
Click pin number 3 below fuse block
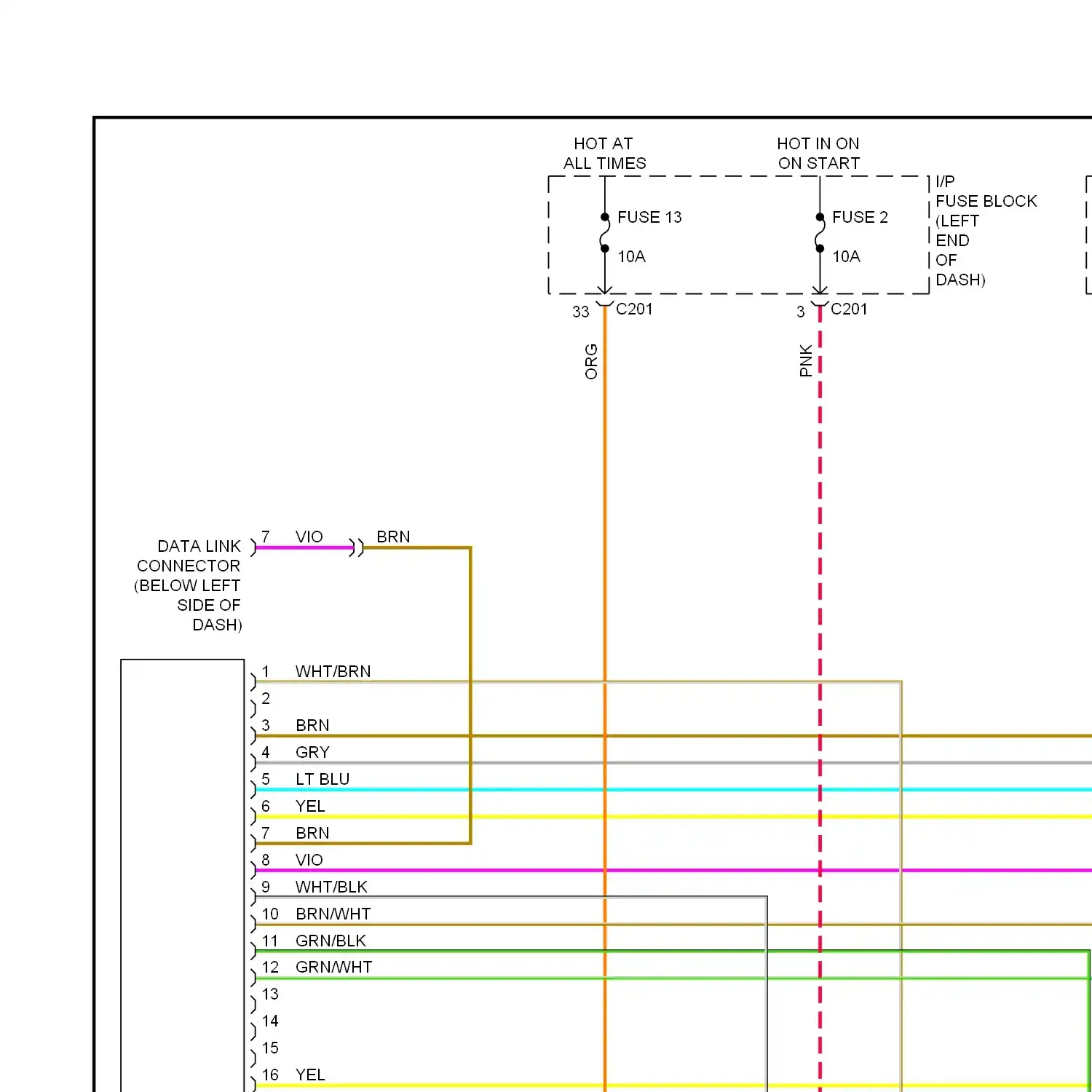coord(800,312)
